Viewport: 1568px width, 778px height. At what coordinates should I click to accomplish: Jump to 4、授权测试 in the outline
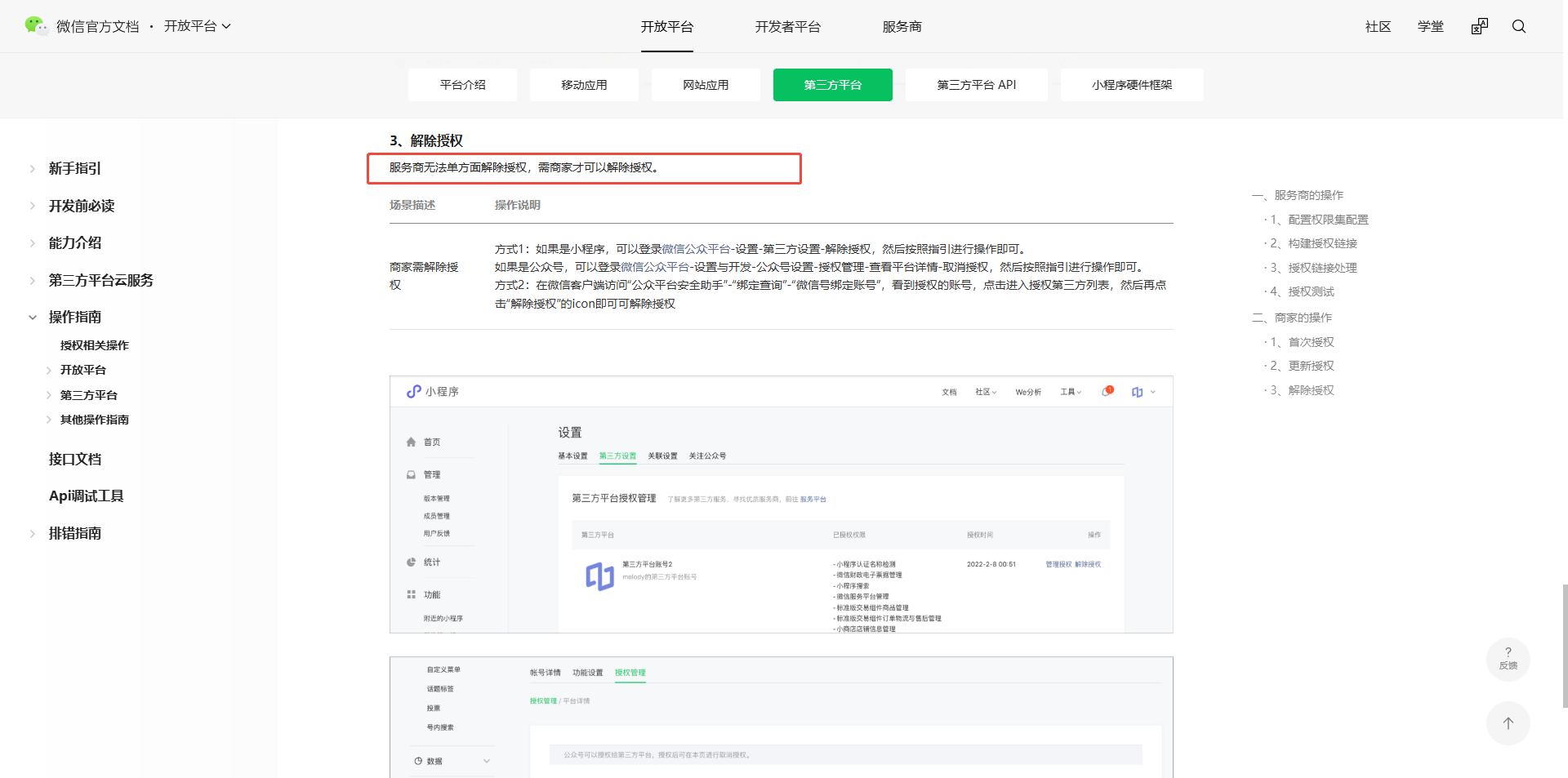[x=1303, y=291]
